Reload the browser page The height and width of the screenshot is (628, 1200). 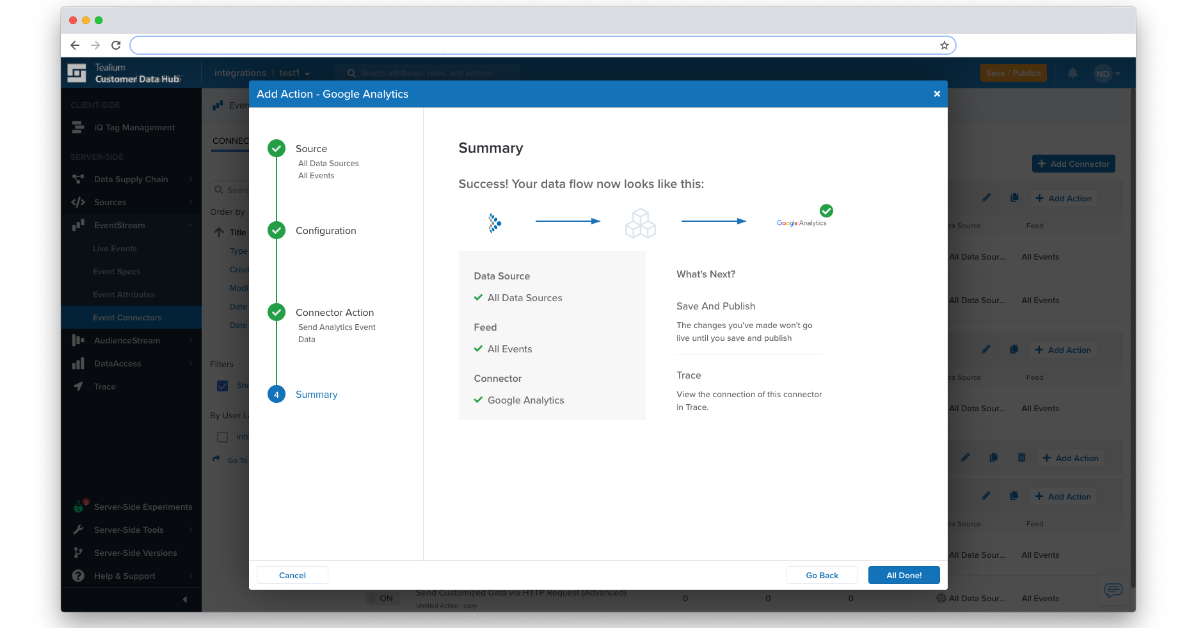(x=116, y=45)
